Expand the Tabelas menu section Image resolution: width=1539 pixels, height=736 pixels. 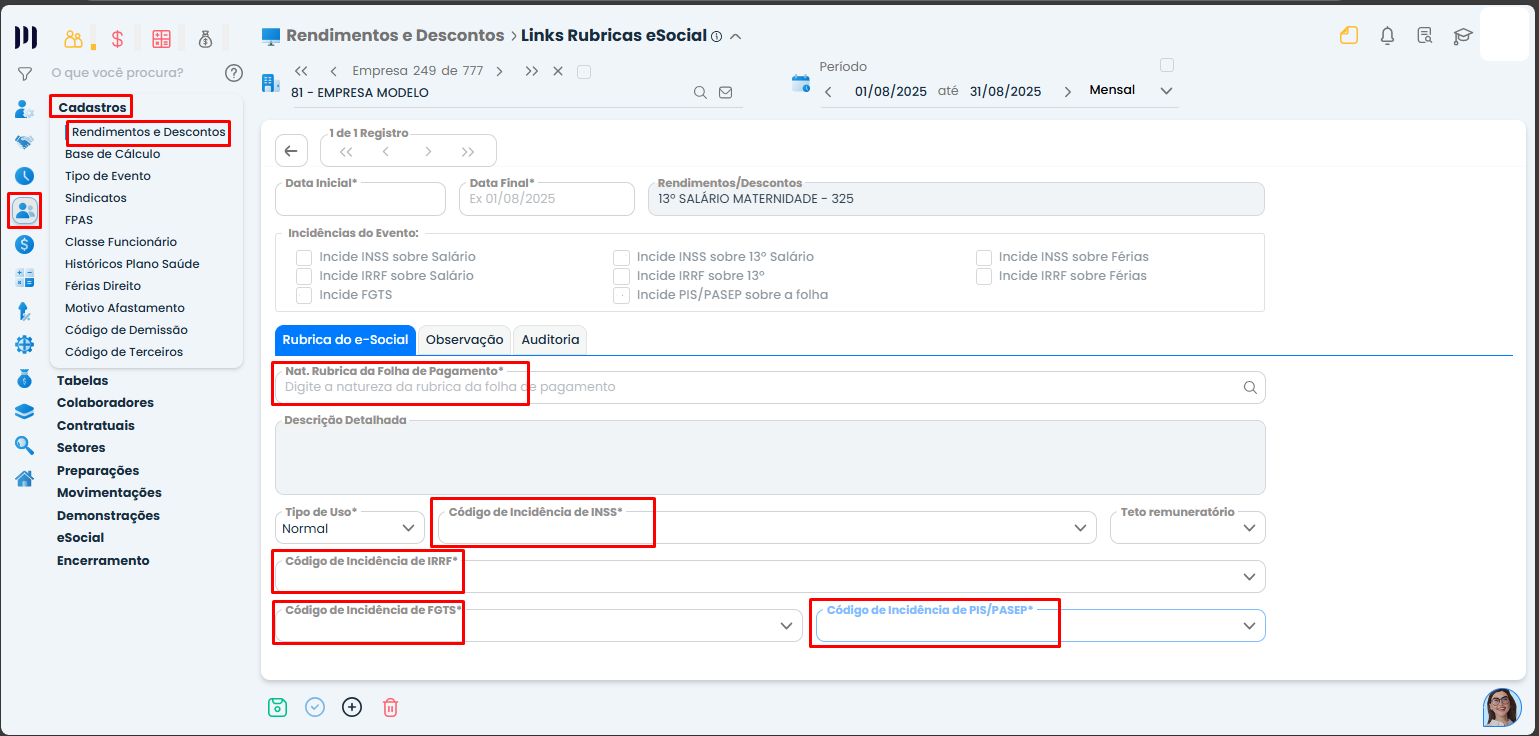(82, 381)
